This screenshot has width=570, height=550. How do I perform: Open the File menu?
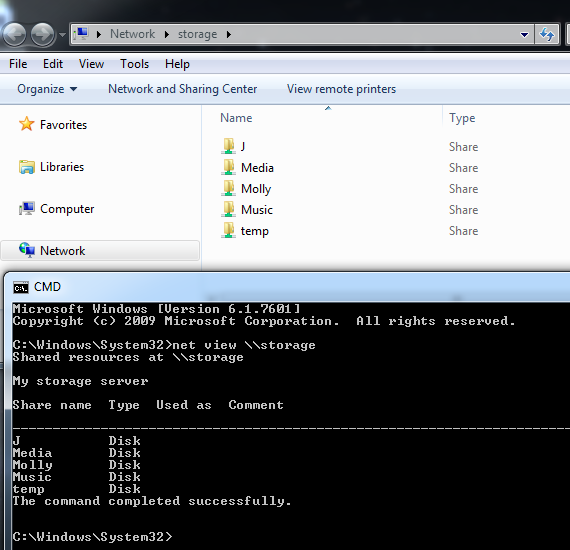[x=18, y=64]
